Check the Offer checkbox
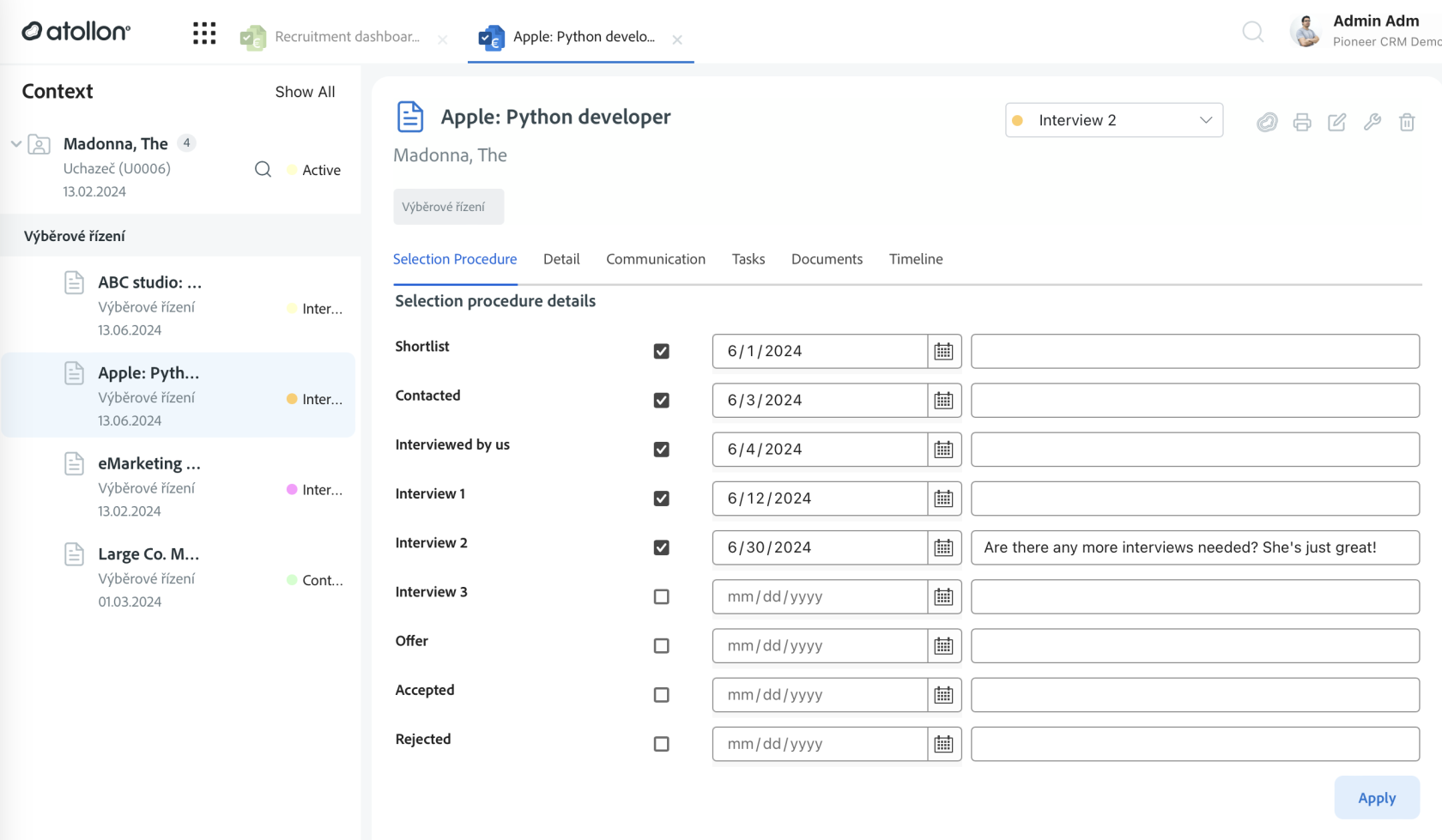The width and height of the screenshot is (1442, 840). pos(661,645)
